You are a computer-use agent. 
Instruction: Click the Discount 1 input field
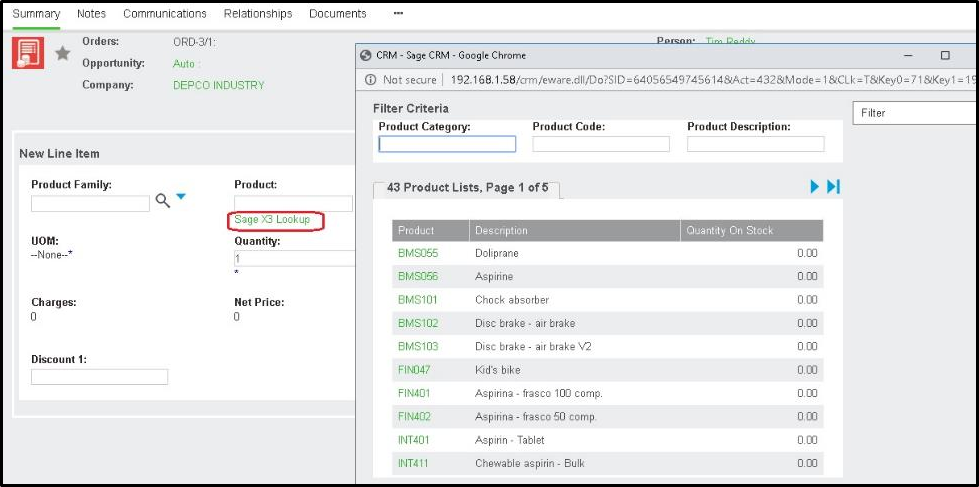99,377
